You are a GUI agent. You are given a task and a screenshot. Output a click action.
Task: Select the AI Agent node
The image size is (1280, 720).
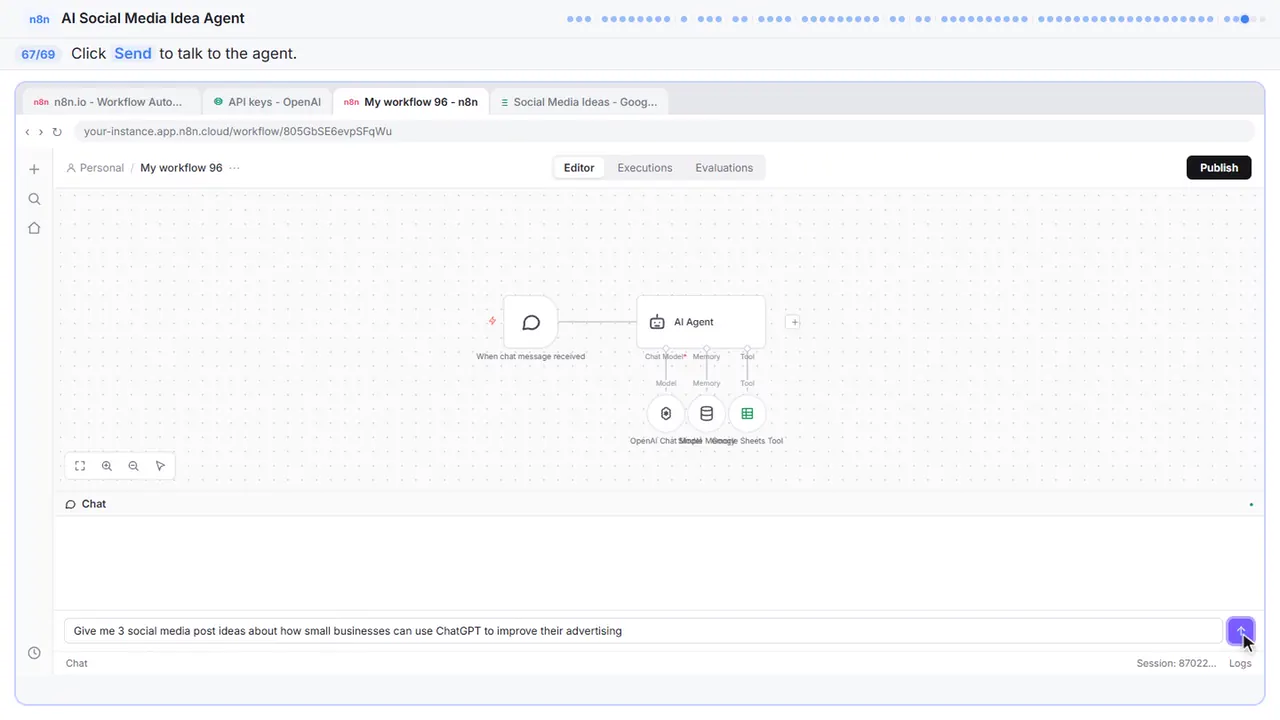coord(701,322)
